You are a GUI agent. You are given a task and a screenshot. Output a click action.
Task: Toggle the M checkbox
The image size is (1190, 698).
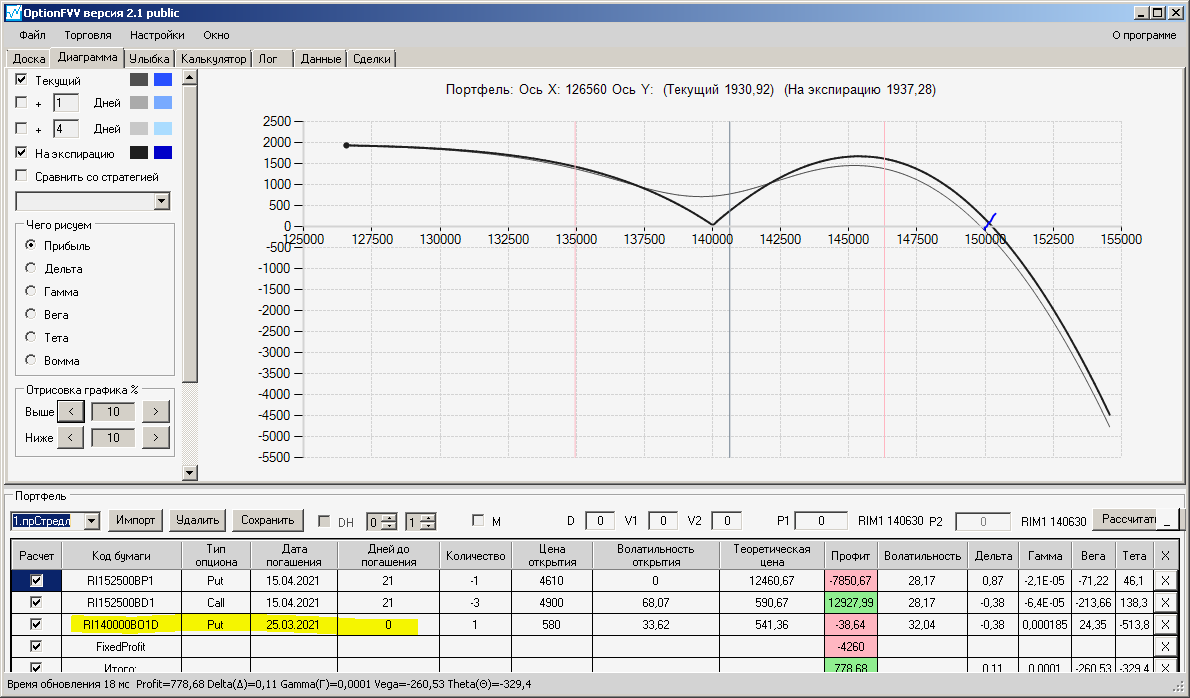tap(477, 520)
